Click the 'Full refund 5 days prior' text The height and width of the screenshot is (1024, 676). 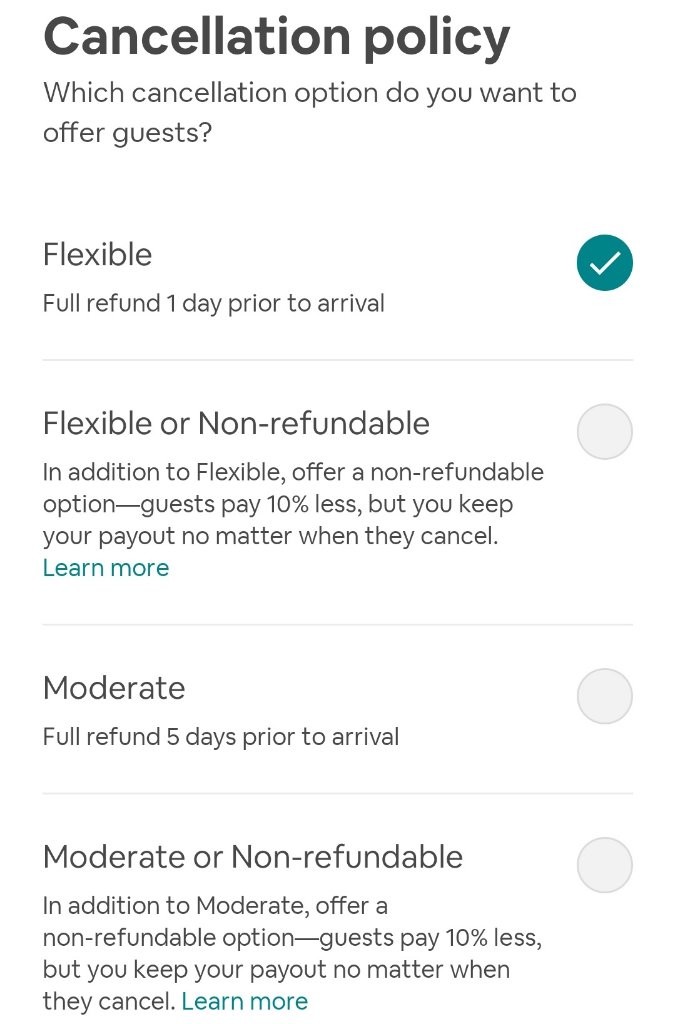coord(220,737)
